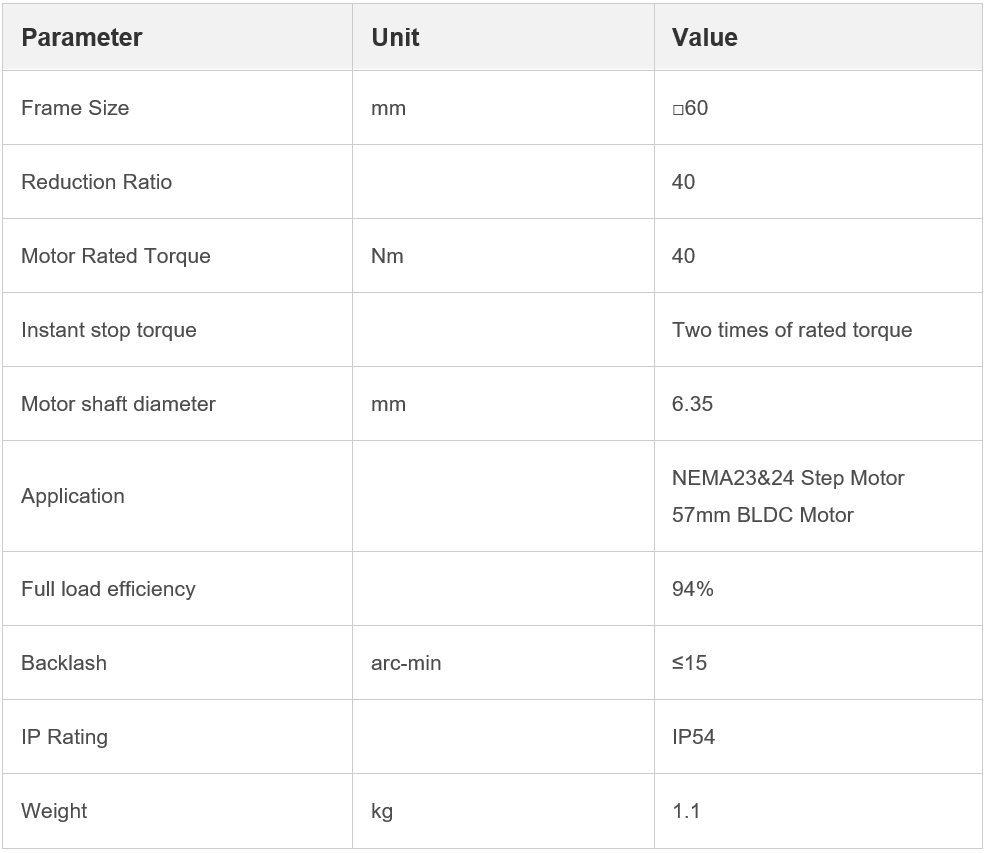Screen dimensions: 988x853
Task: Click the Parameter column header
Action: pyautogui.click(x=81, y=38)
